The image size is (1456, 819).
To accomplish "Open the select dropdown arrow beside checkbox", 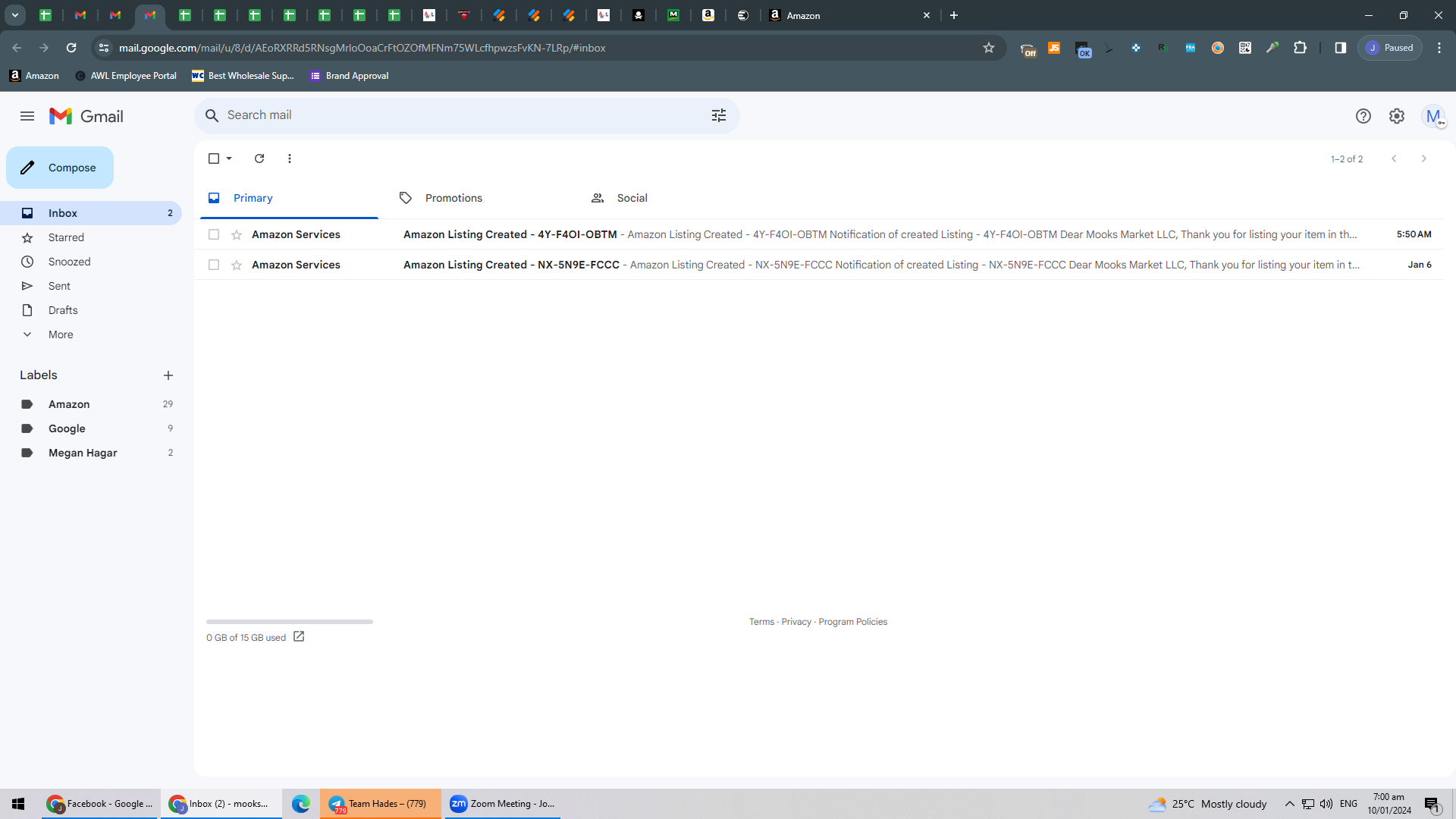I will pyautogui.click(x=229, y=158).
